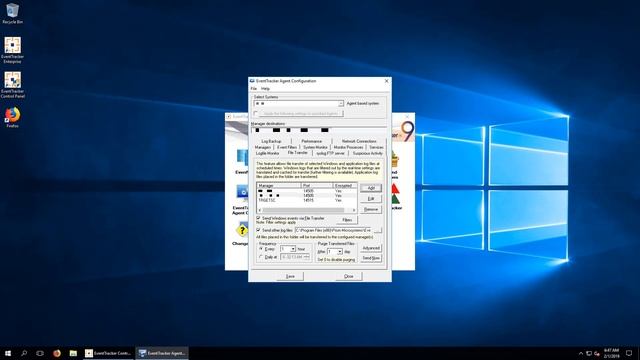Open the Windows Start menu
Screen dimensions: 640x360
tap(8, 353)
